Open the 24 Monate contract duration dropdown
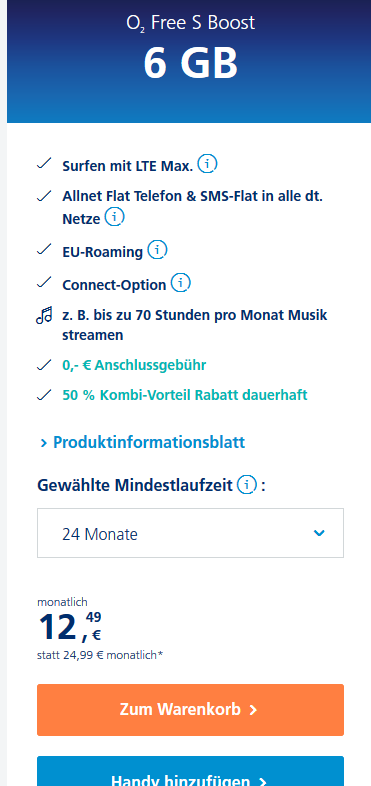 point(191,533)
